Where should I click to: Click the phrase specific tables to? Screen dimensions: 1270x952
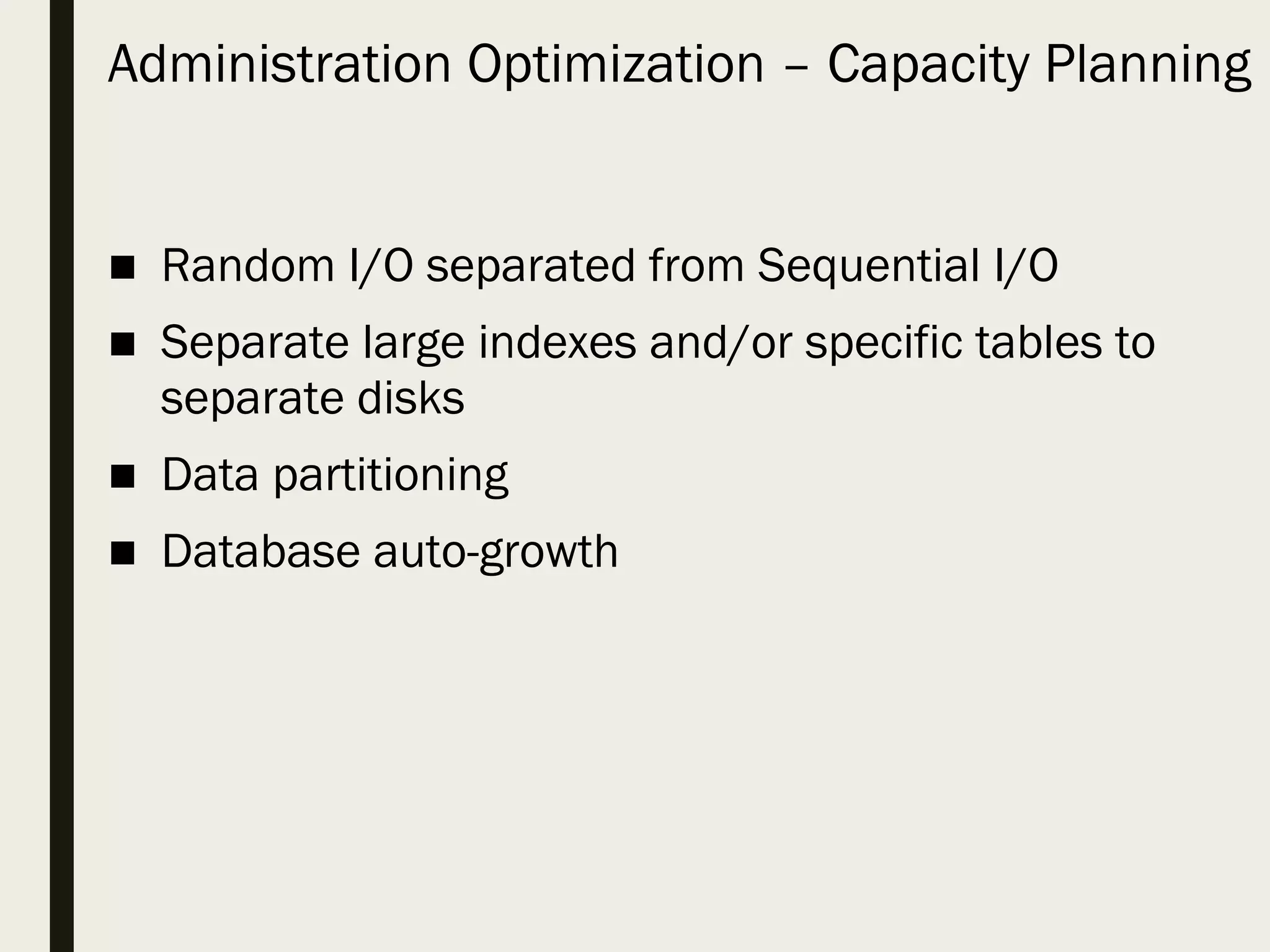click(x=980, y=343)
